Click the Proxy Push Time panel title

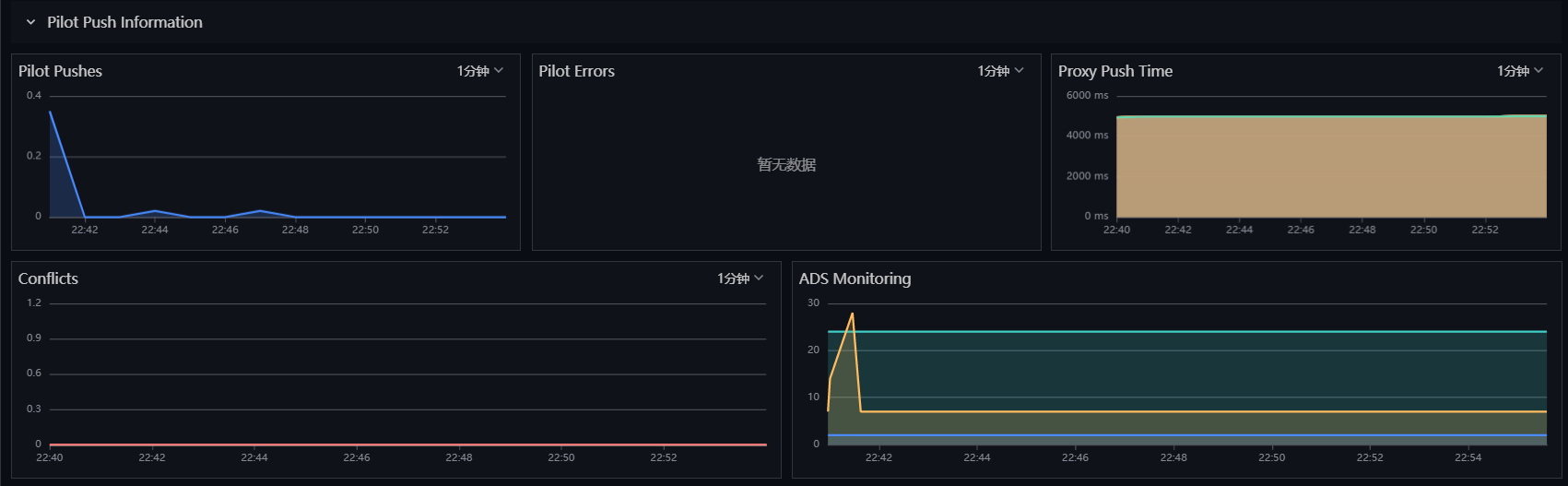pyautogui.click(x=1114, y=71)
